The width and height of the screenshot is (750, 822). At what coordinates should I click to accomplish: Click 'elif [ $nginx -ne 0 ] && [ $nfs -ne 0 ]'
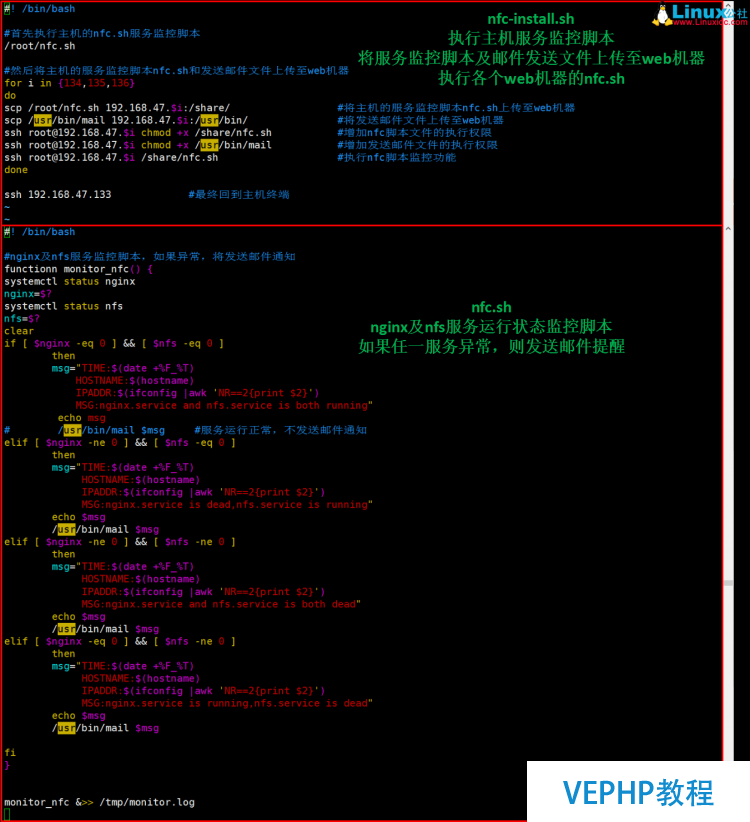point(120,542)
